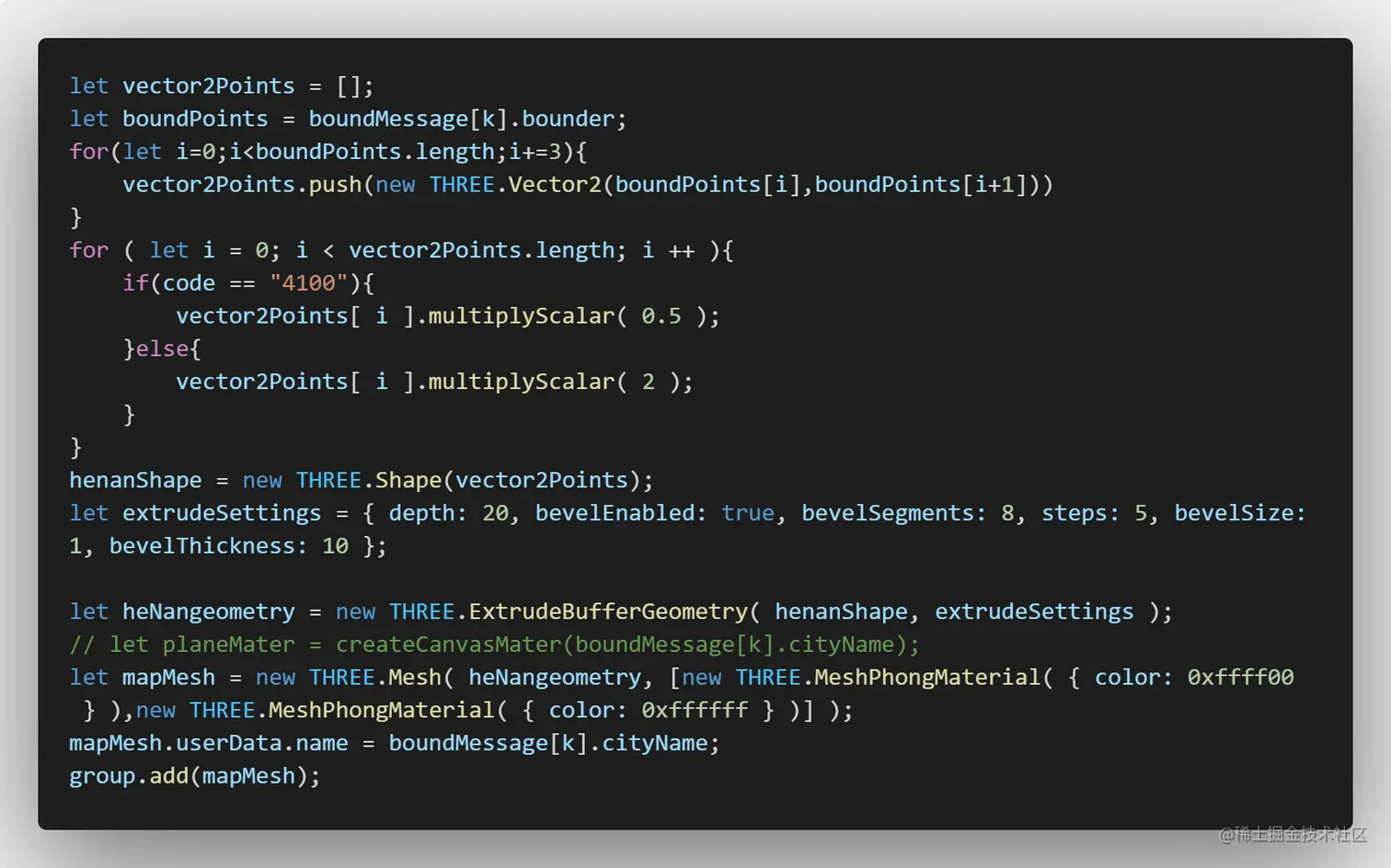The image size is (1391, 868).
Task: Click the else keyword in the condition
Action: click(x=163, y=348)
